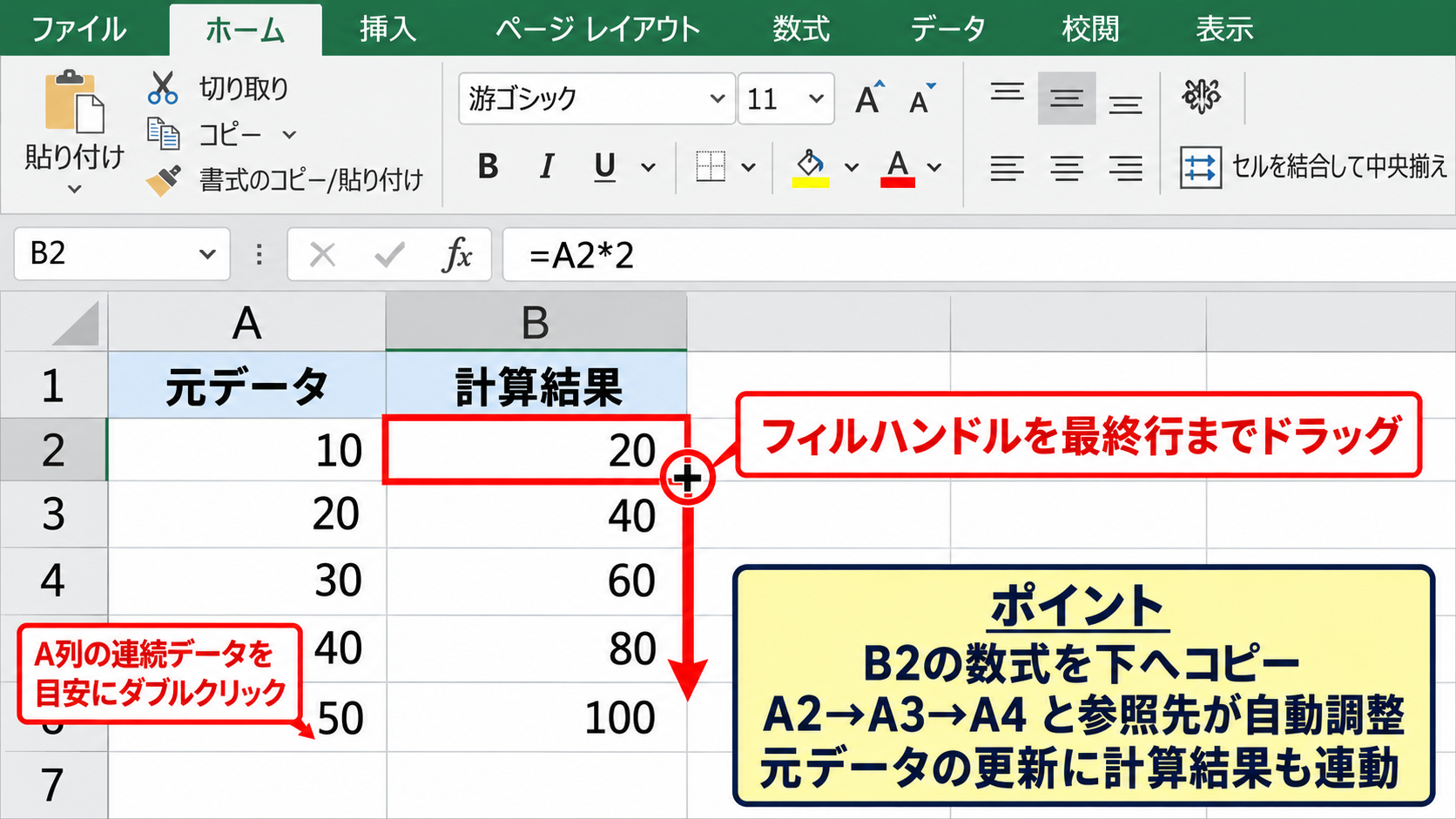This screenshot has width=1456, height=819.
Task: Toggle middle vertical alignment button
Action: pyautogui.click(x=1066, y=98)
